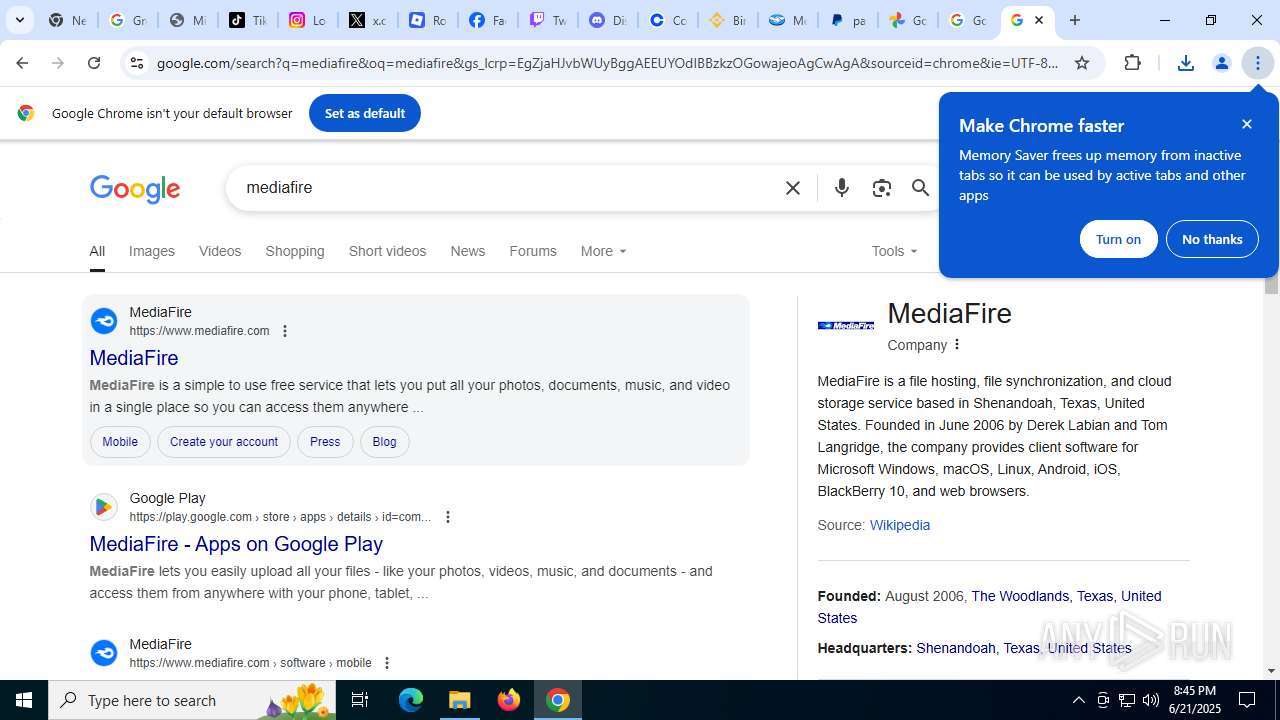Switch to the X tab
Viewport: 1280px width, 720px height.
pyautogui.click(x=368, y=20)
